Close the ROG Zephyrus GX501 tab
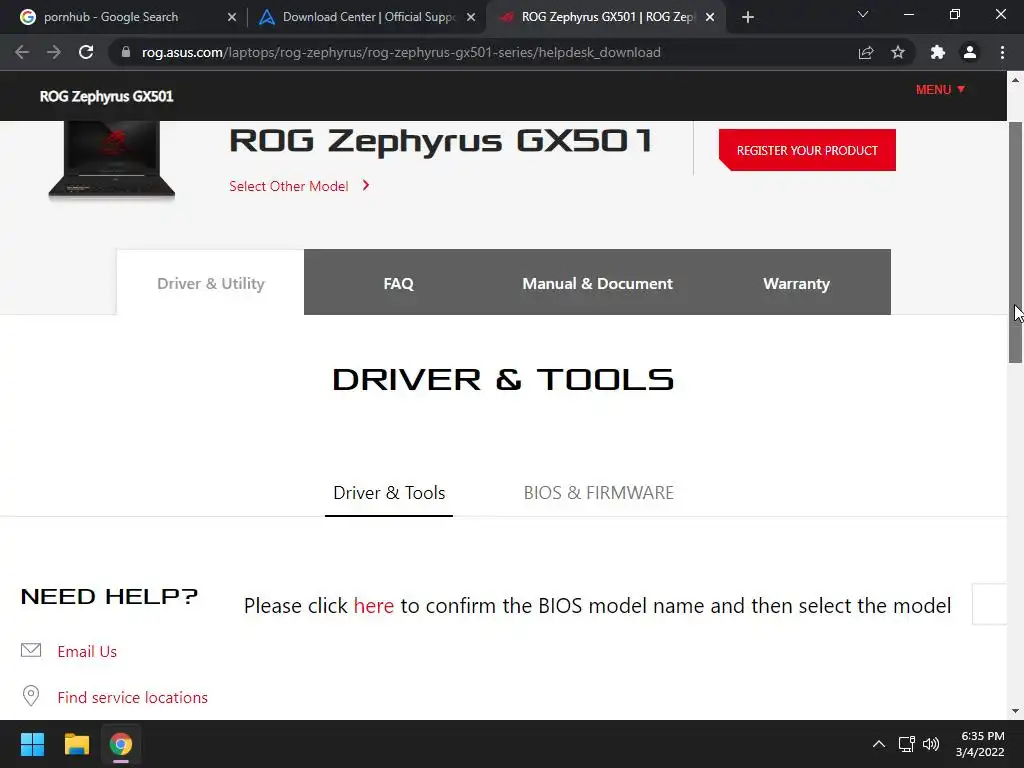 point(710,17)
